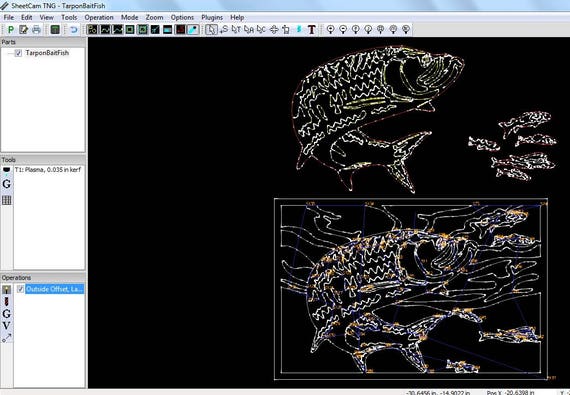Select the arrow pointer selection mode
The image size is (570, 395).
click(211, 29)
